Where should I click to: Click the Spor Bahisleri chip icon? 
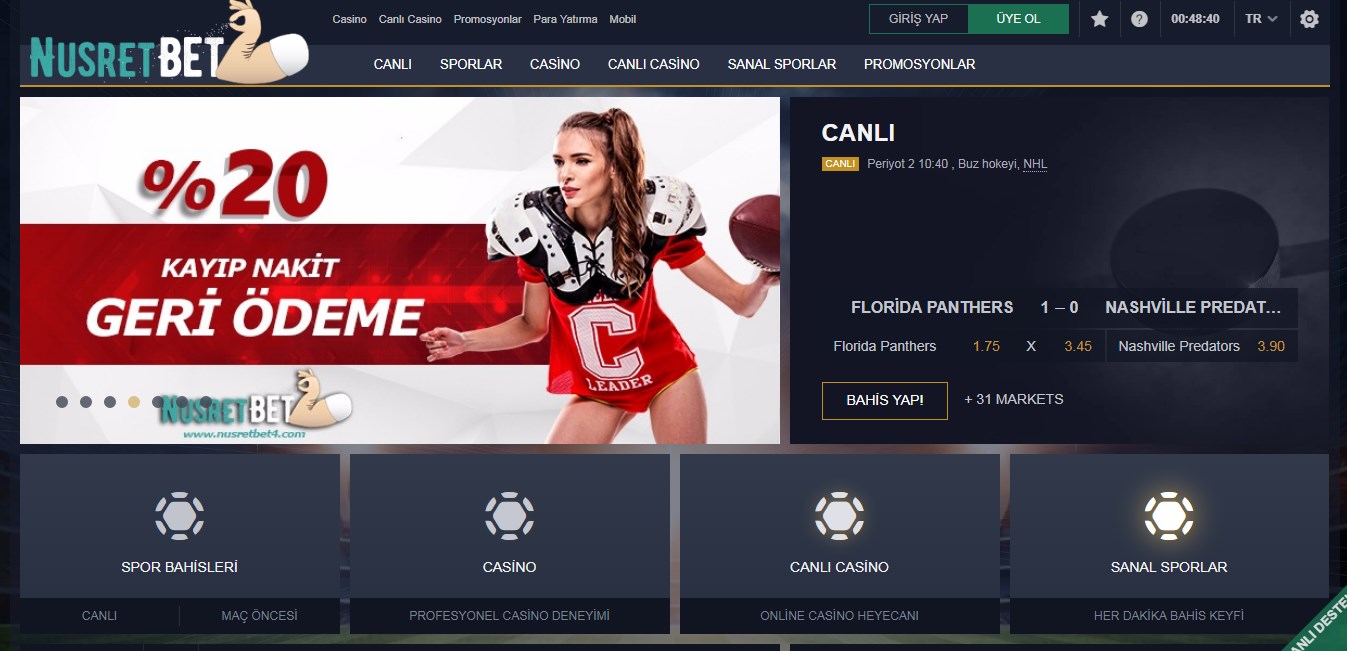(x=179, y=516)
